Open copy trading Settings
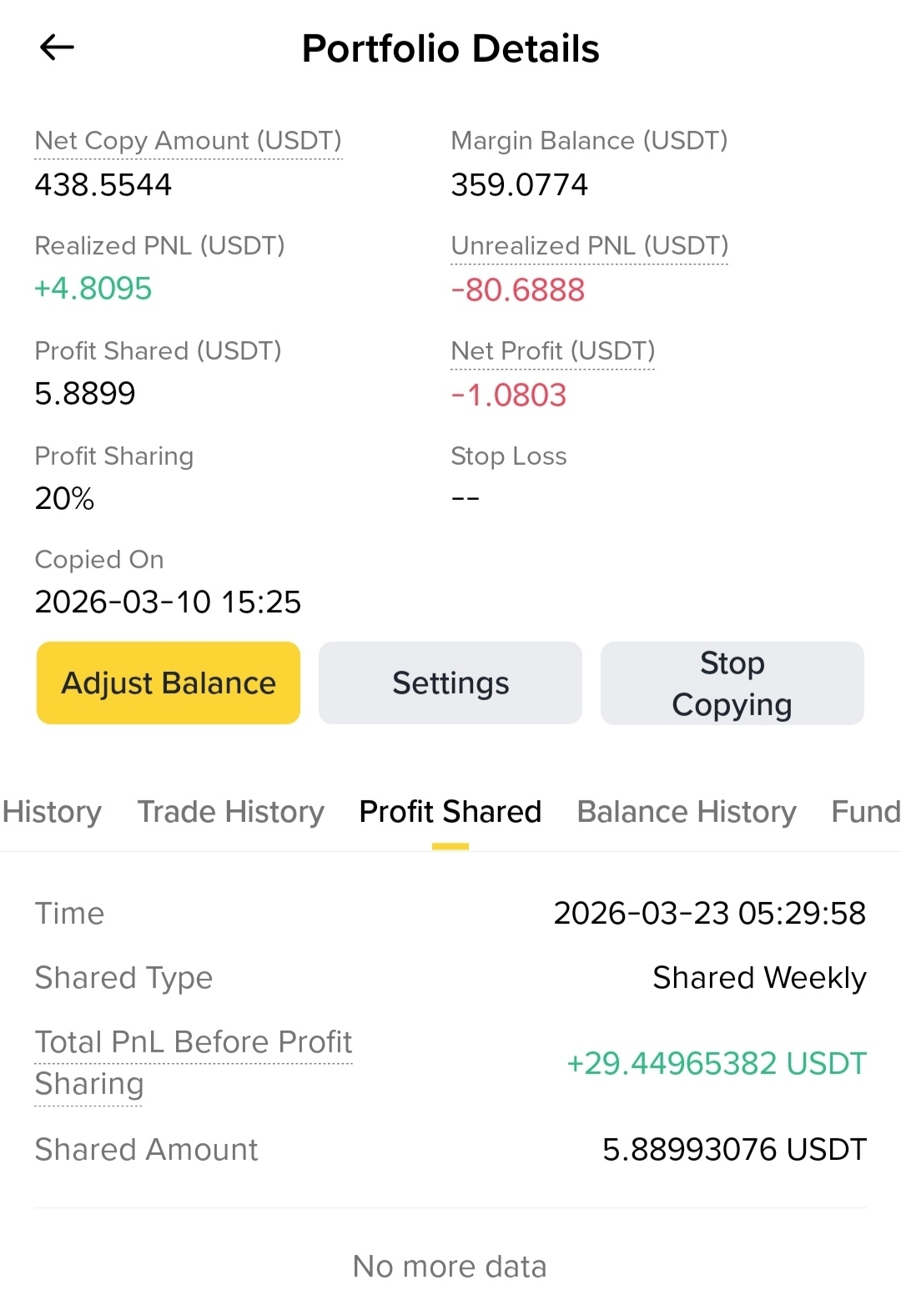Viewport: 901px width, 1316px height. tap(450, 683)
